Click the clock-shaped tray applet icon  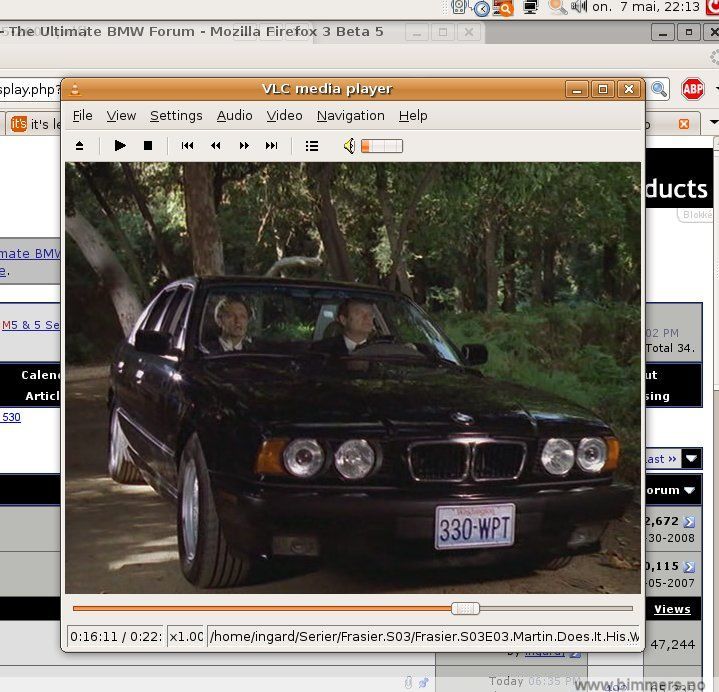pyautogui.click(x=481, y=8)
